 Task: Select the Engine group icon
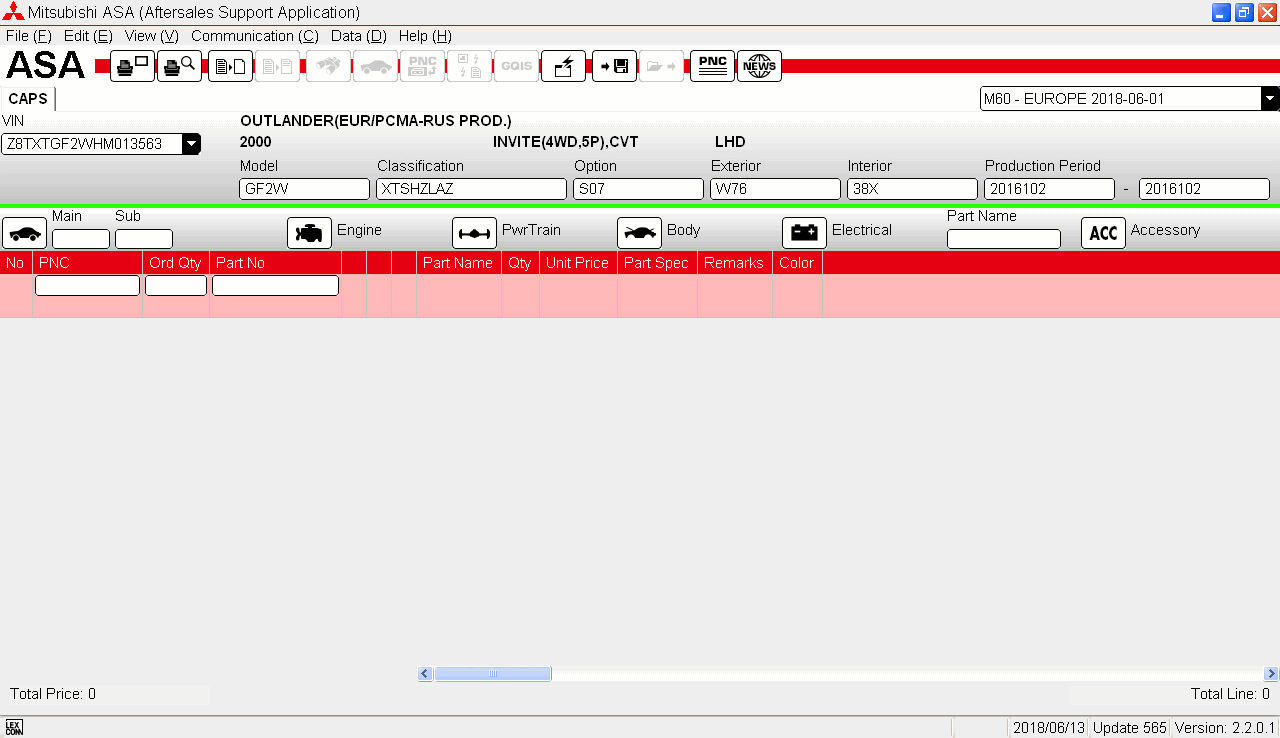[x=309, y=233]
